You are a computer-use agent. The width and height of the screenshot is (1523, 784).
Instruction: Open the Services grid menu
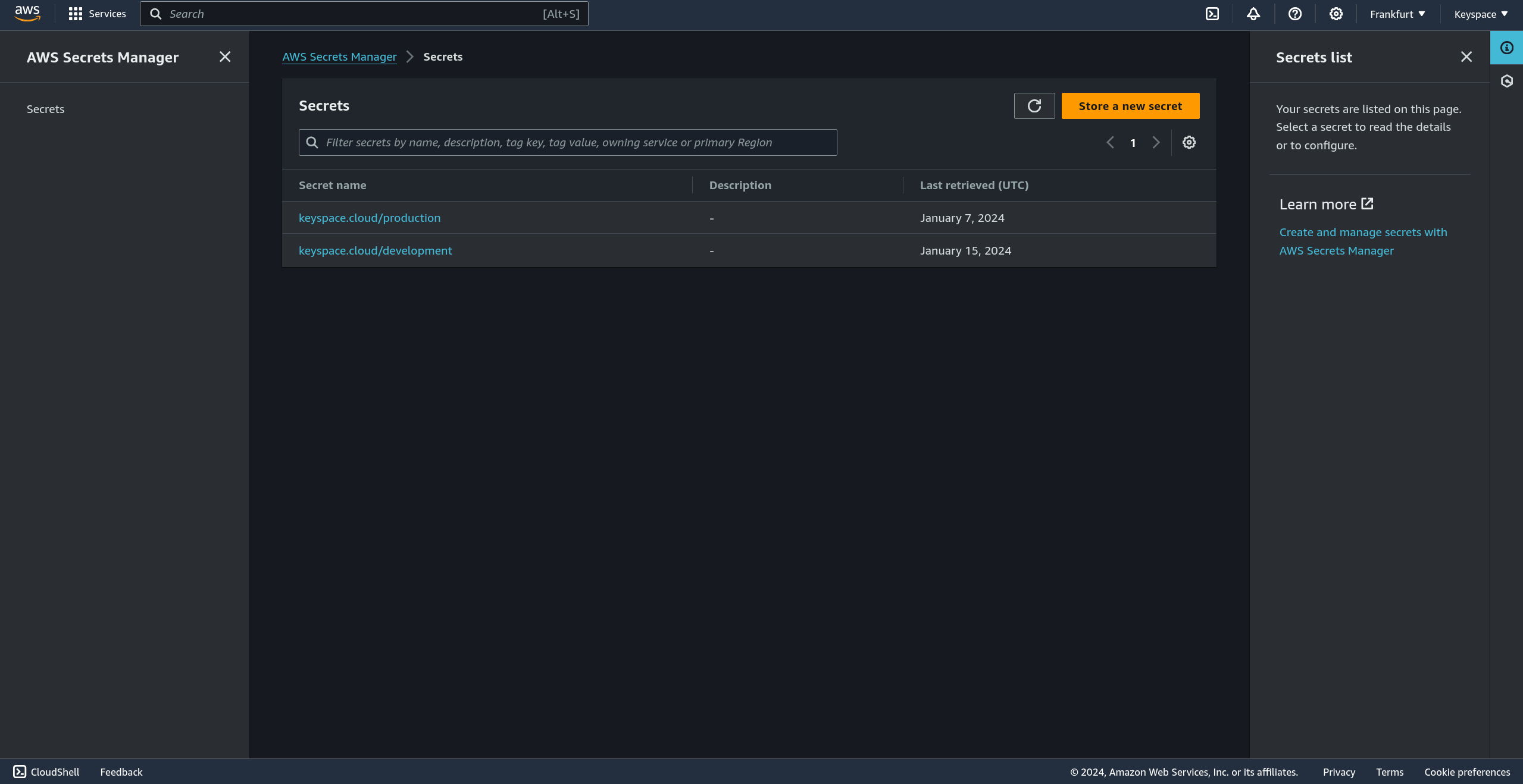[x=97, y=14]
